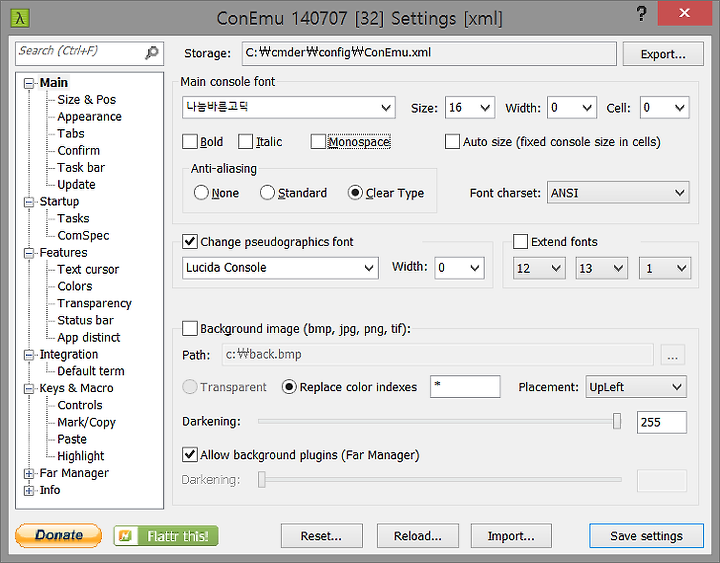Click the ConEmu lambda icon in title bar

pos(20,18)
